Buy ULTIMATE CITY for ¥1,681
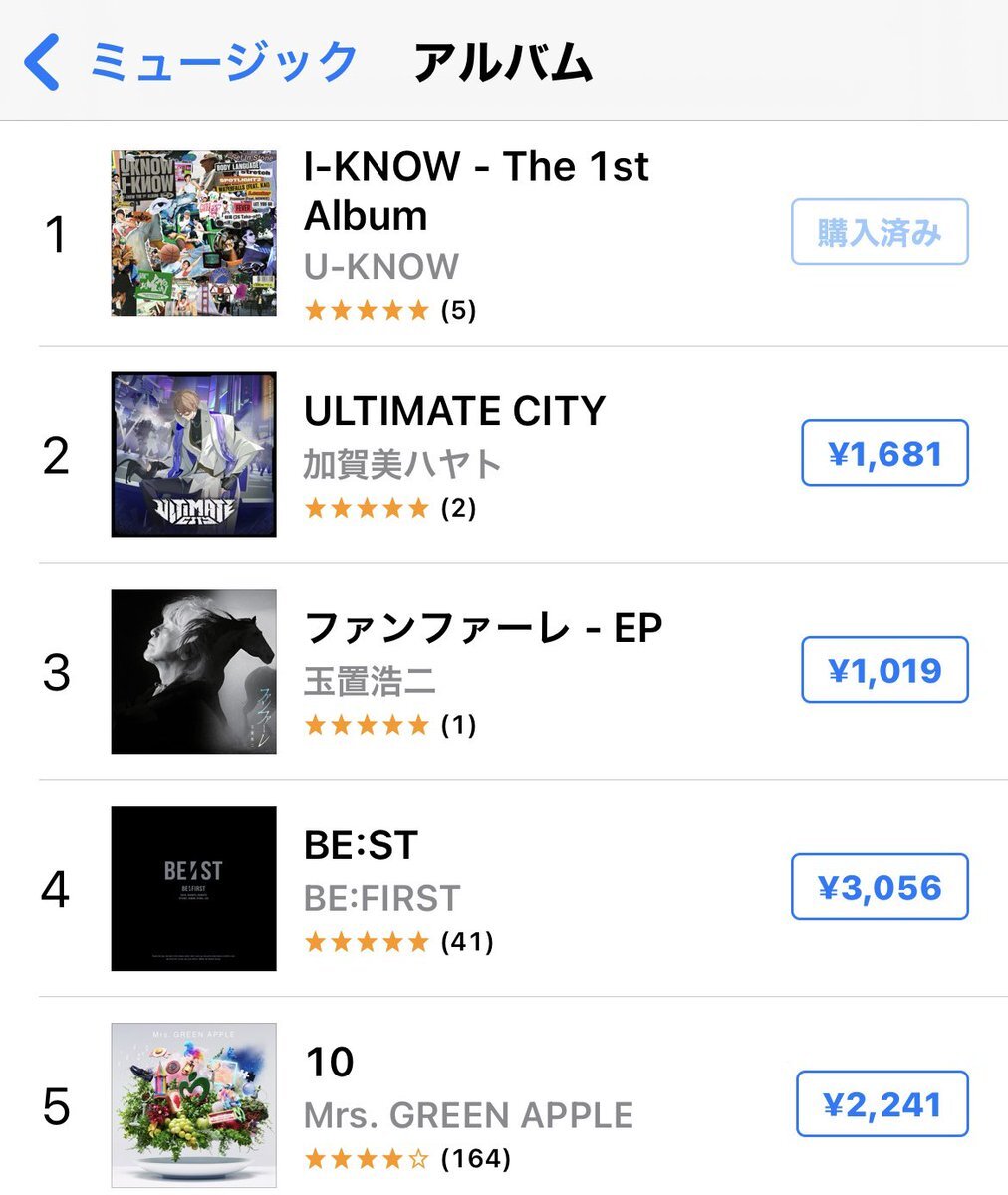Viewport: 1008px width, 1195px height. click(x=884, y=454)
